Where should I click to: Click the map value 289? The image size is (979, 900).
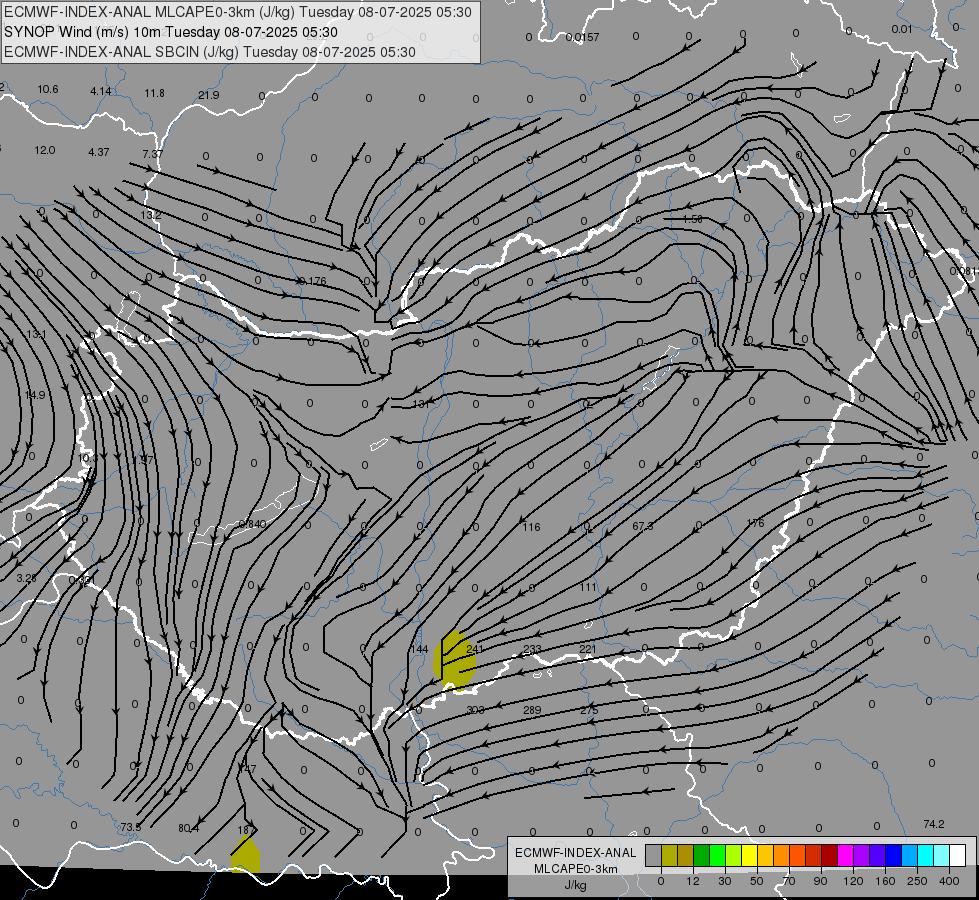(x=532, y=710)
